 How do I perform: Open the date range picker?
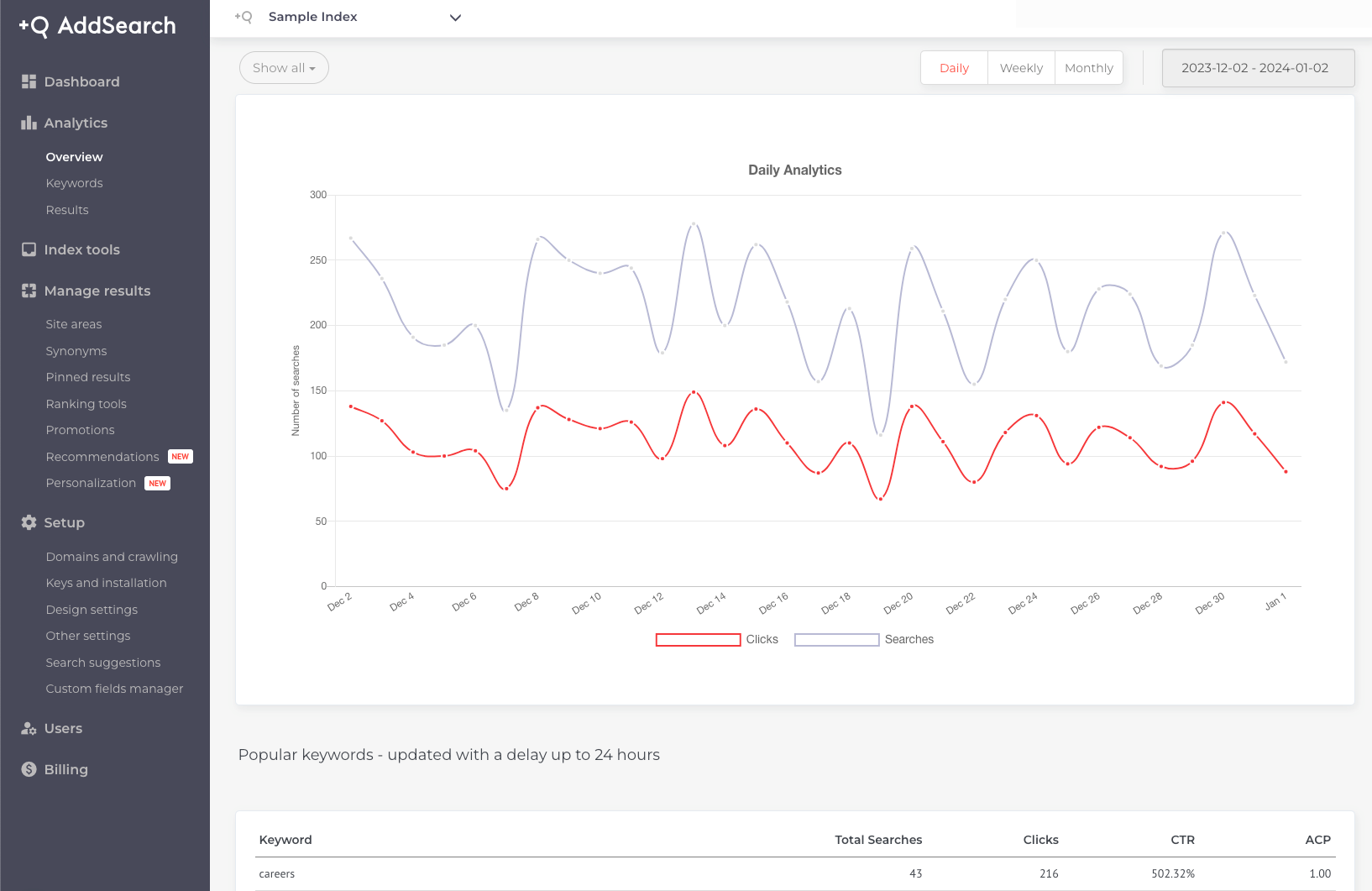coord(1258,67)
